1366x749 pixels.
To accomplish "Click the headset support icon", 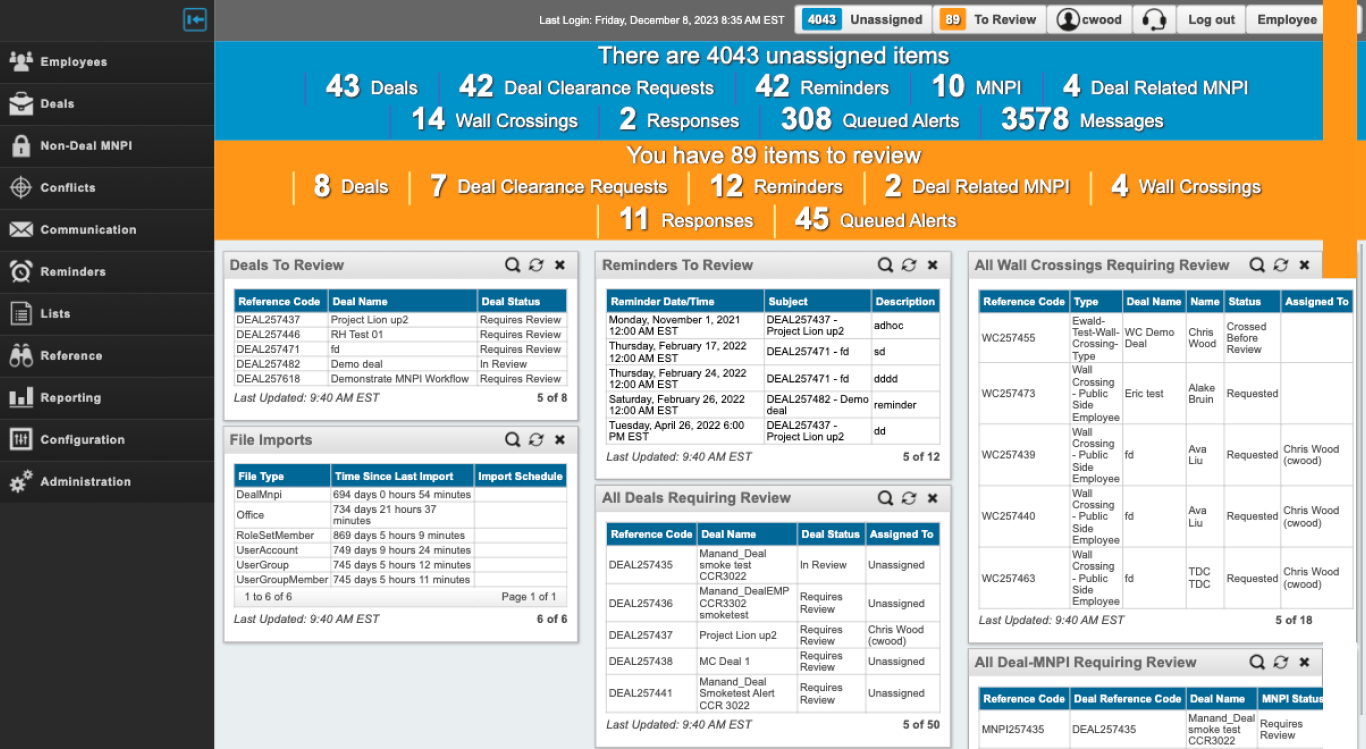I will pyautogui.click(x=1154, y=20).
